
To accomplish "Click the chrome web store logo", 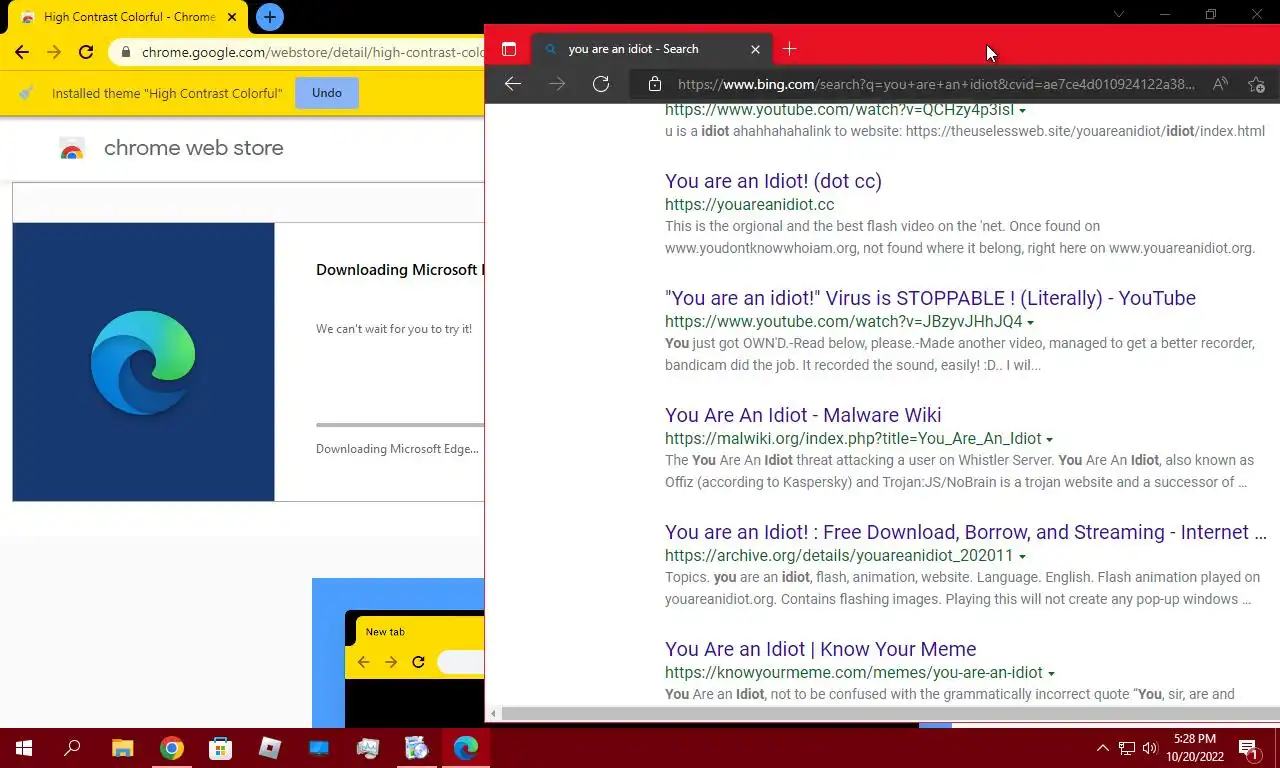I will [x=72, y=149].
